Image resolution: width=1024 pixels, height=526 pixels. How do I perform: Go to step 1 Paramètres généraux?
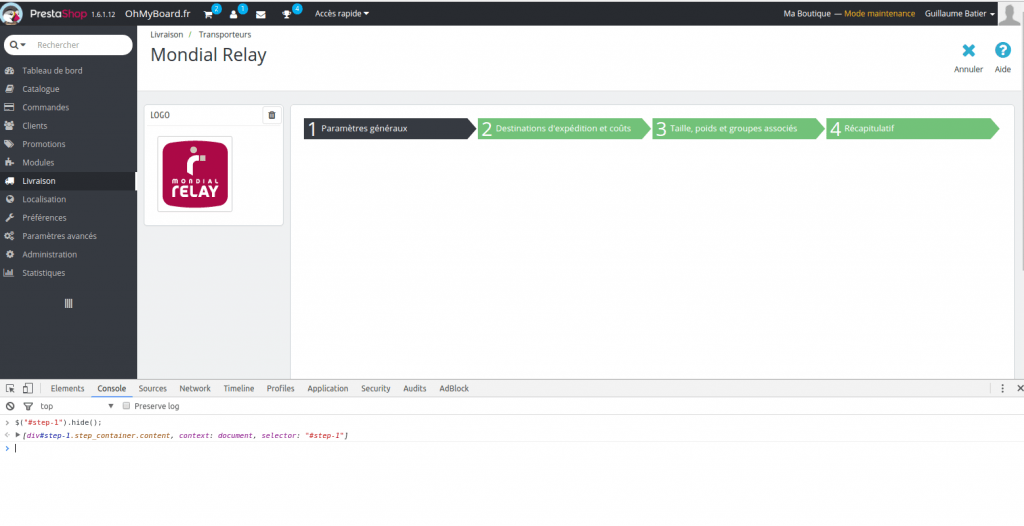click(x=390, y=129)
